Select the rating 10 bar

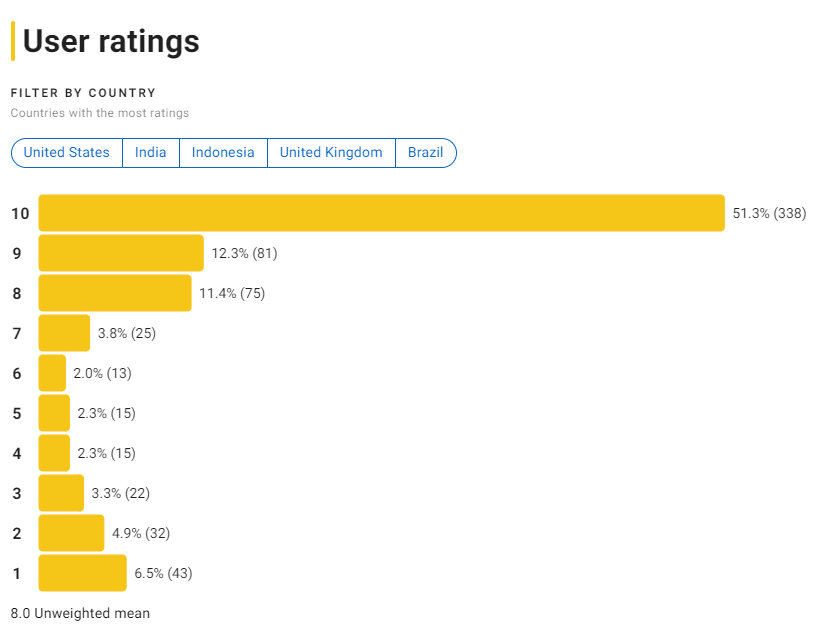[x=380, y=213]
